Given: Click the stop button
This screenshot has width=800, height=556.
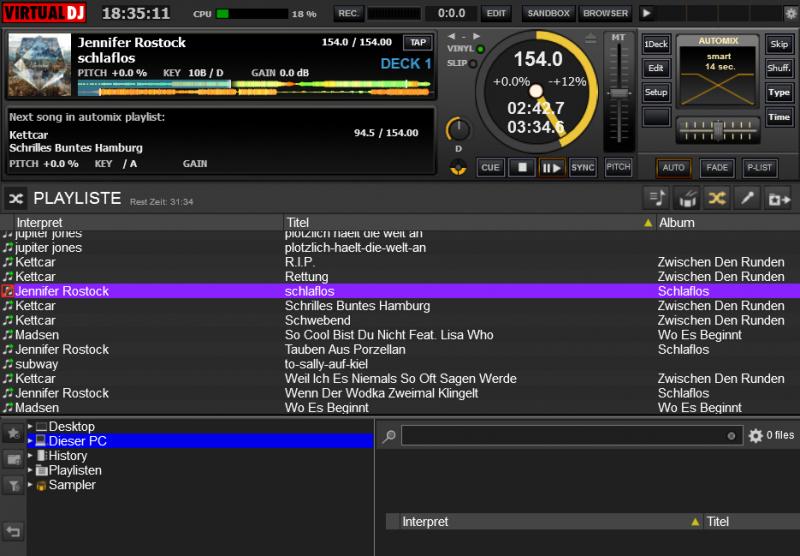Looking at the screenshot, I should (521, 168).
